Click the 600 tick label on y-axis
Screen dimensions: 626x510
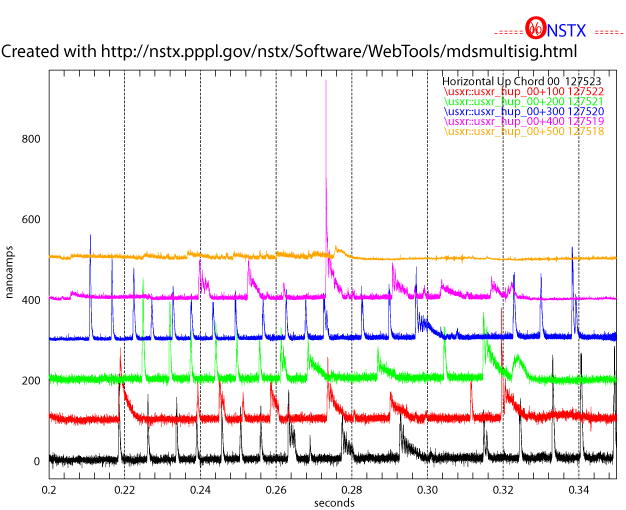click(x=30, y=220)
